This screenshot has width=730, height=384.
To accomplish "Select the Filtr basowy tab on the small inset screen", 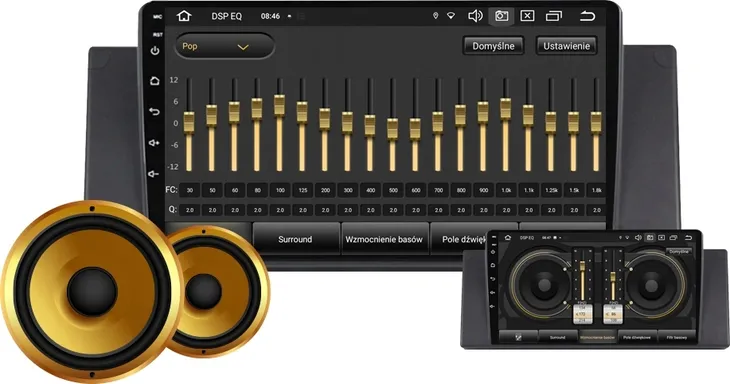I will click(x=676, y=337).
